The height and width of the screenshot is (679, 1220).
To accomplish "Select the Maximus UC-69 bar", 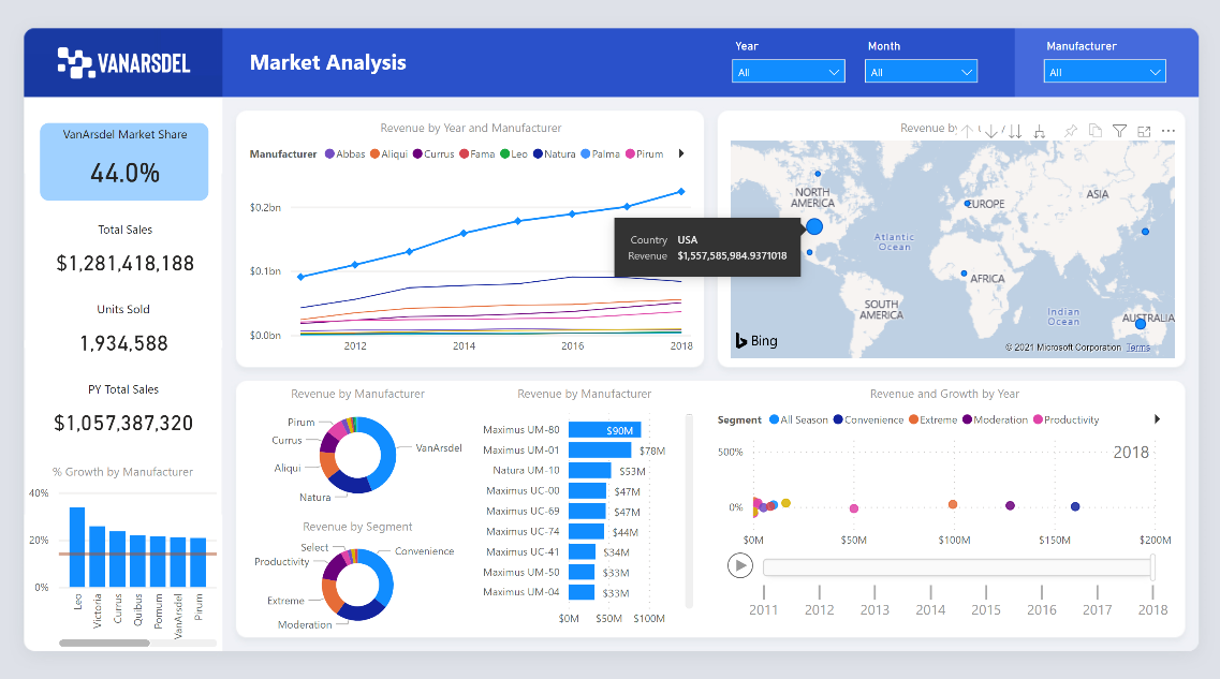I will (587, 511).
